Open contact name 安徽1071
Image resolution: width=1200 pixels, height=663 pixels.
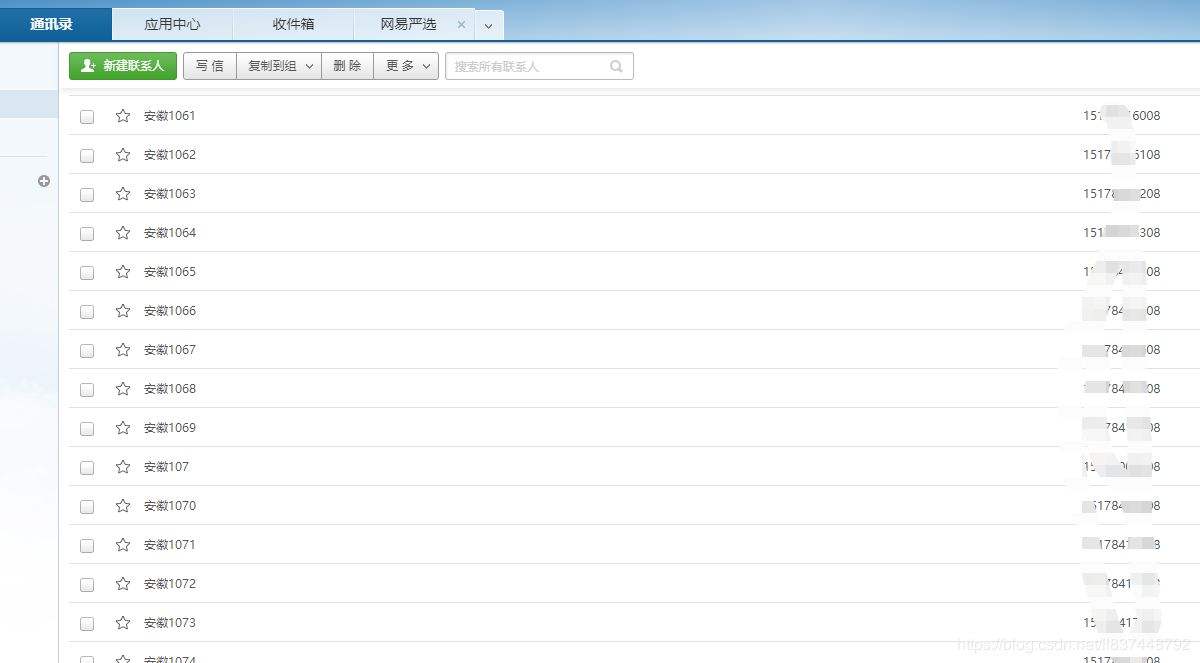click(170, 545)
